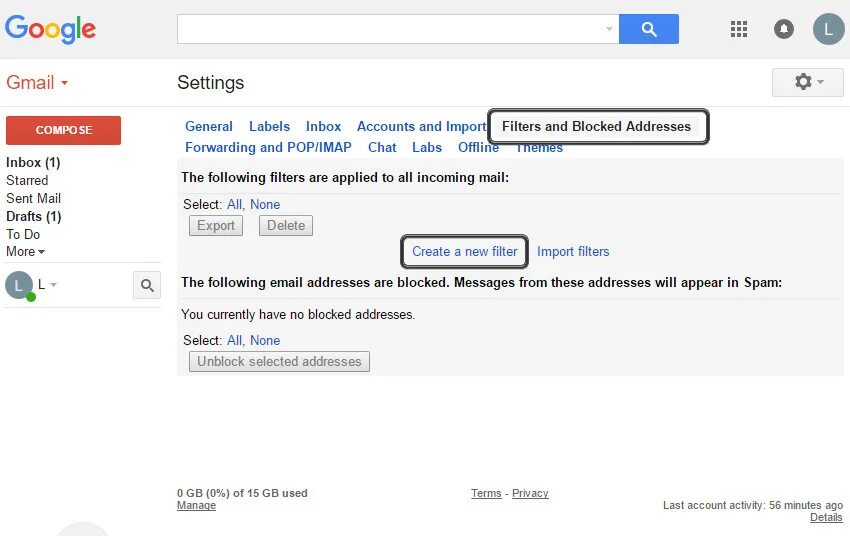Click the chat search magnifier icon

coord(147,285)
